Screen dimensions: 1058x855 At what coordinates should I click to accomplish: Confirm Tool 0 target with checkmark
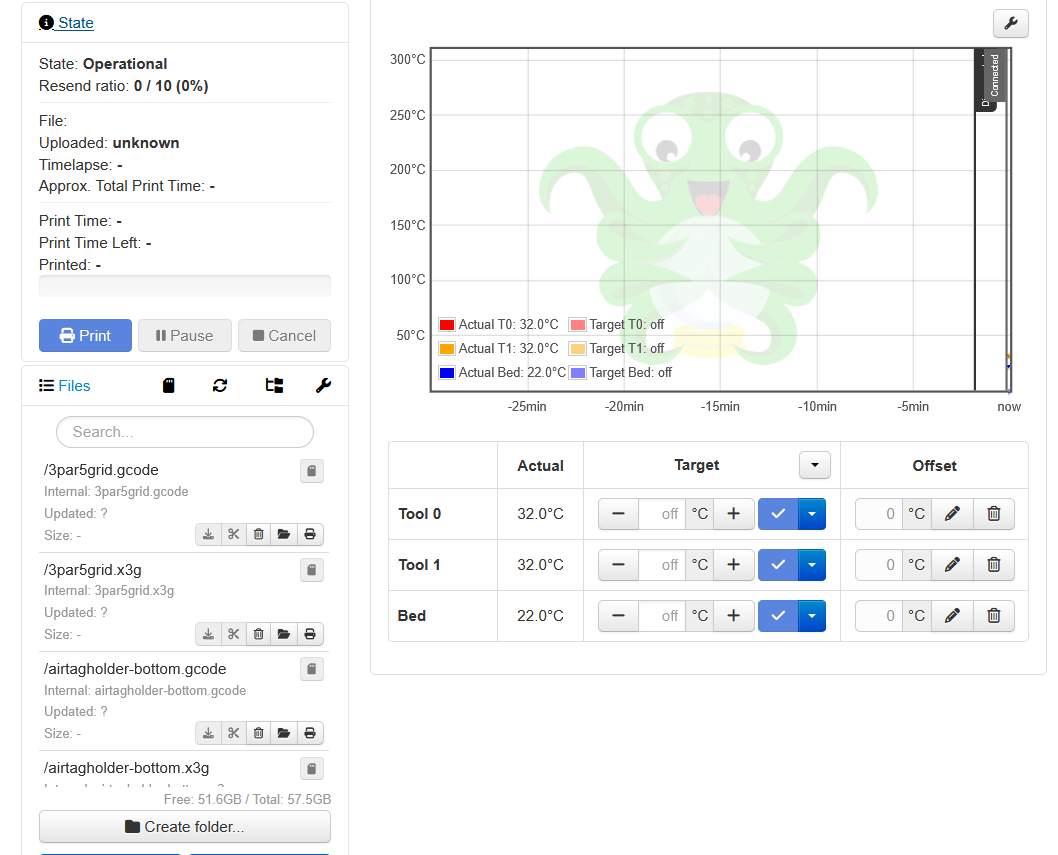tap(778, 514)
